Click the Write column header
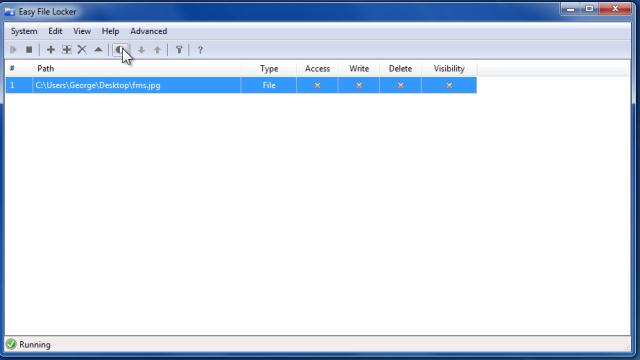Screen dimensions: 640x360 (x=359, y=69)
